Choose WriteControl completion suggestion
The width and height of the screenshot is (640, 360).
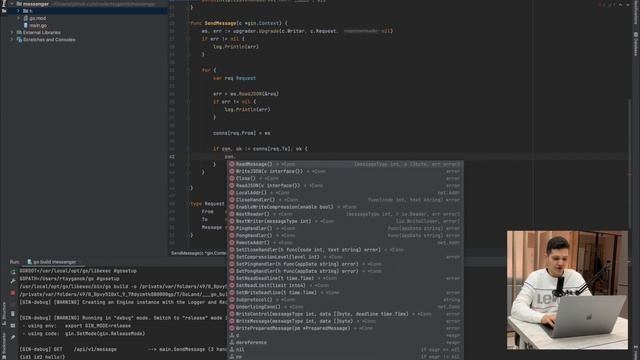click(345, 314)
